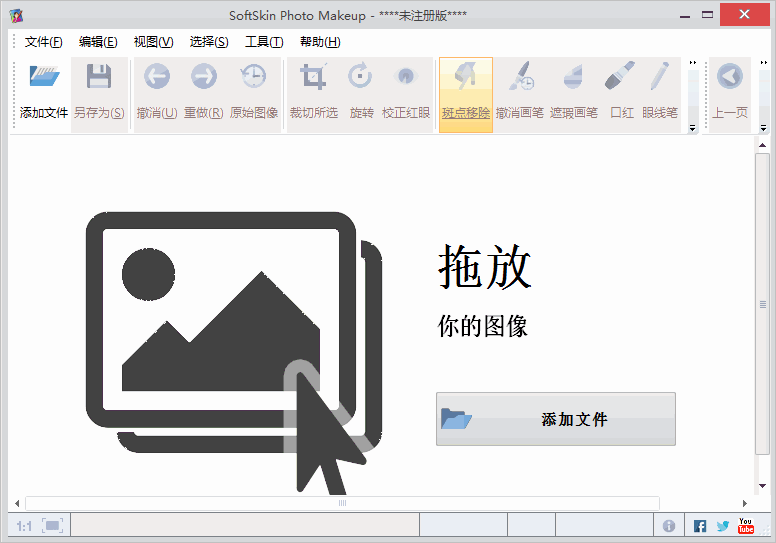Screen dimensions: 776x543
Task: Click the 撤消(U) undo arrow icon
Action: coord(157,76)
